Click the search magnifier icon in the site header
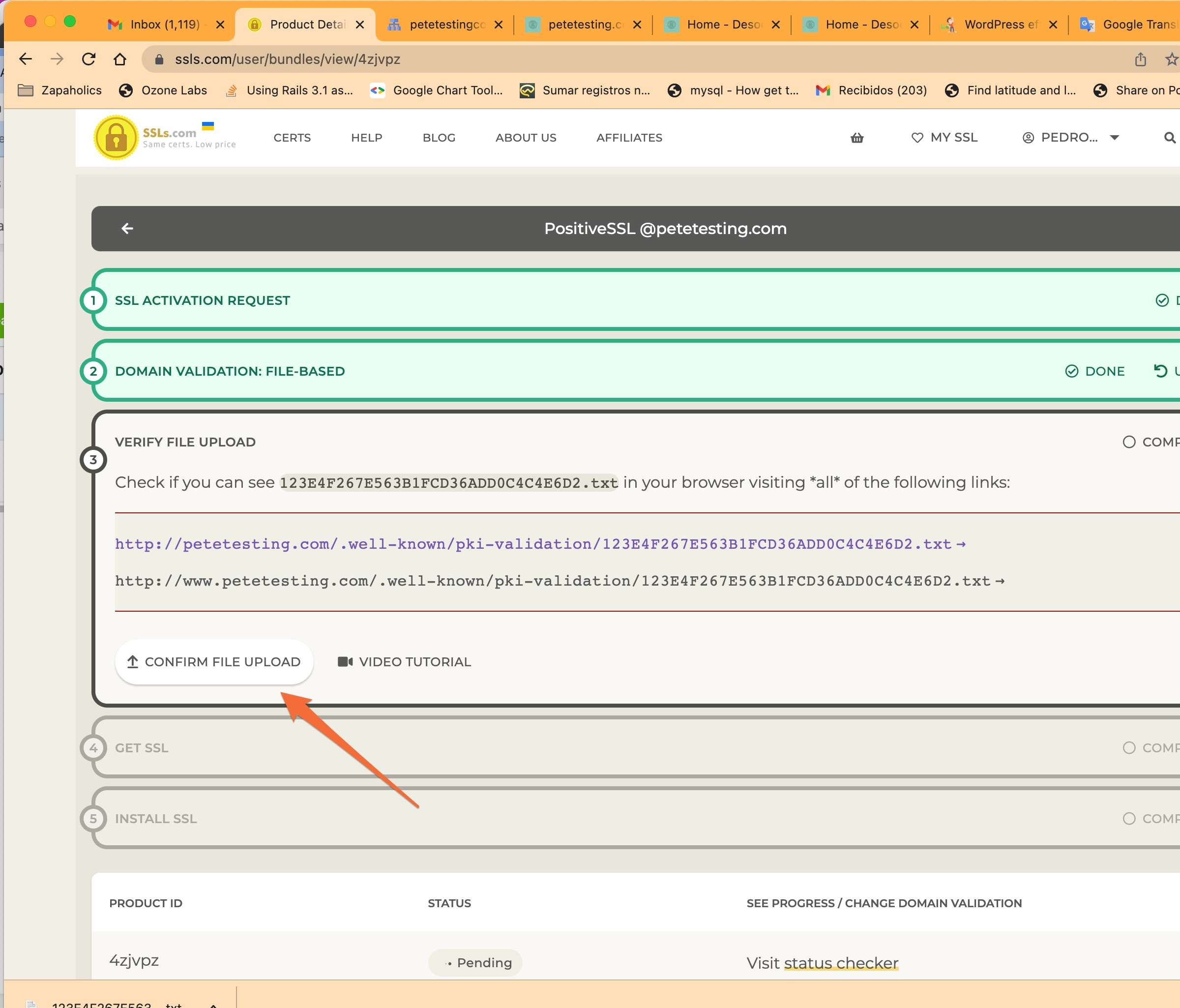Screen dimensions: 1180x1008 point(1169,138)
